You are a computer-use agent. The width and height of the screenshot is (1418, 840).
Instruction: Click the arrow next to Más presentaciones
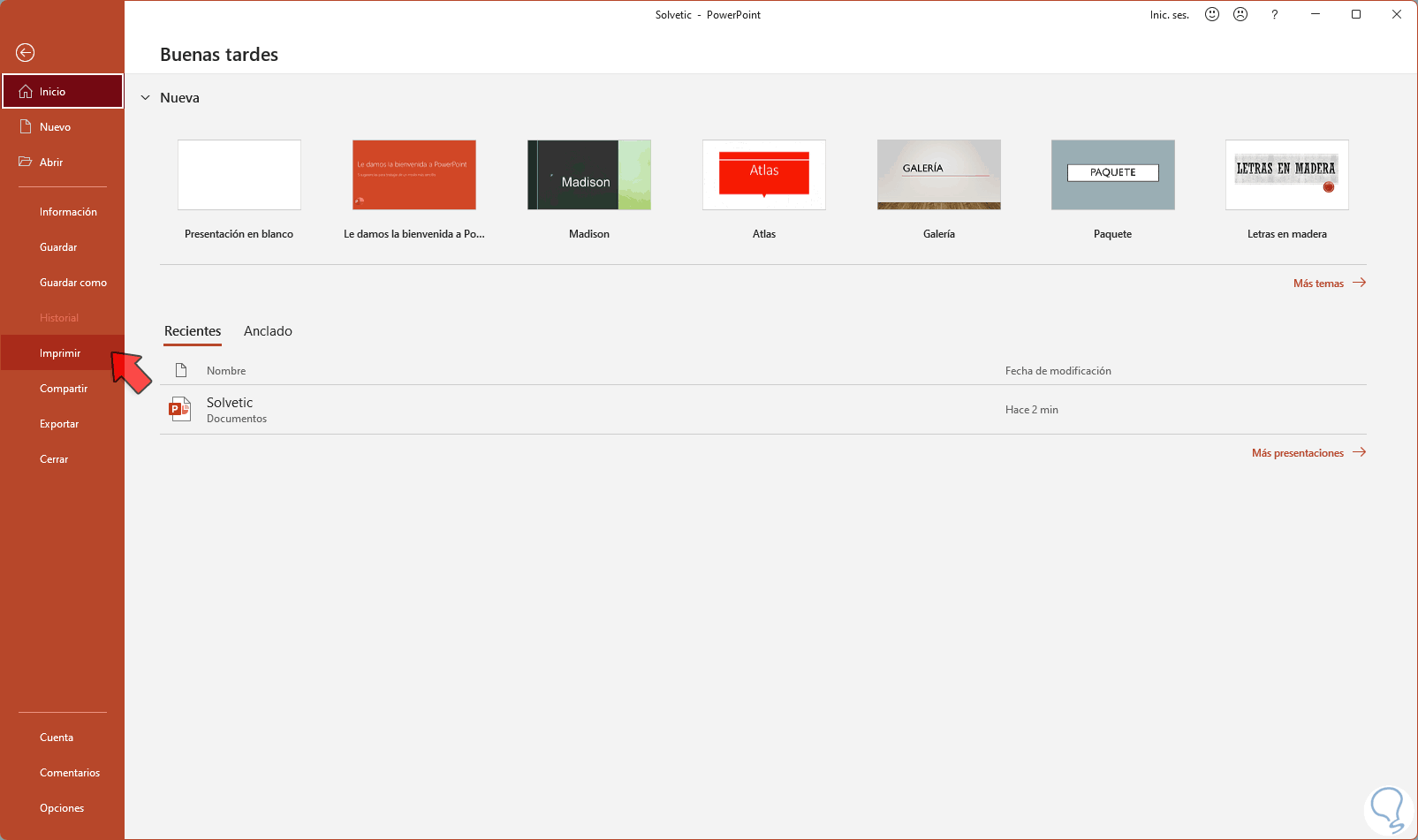coord(1359,452)
